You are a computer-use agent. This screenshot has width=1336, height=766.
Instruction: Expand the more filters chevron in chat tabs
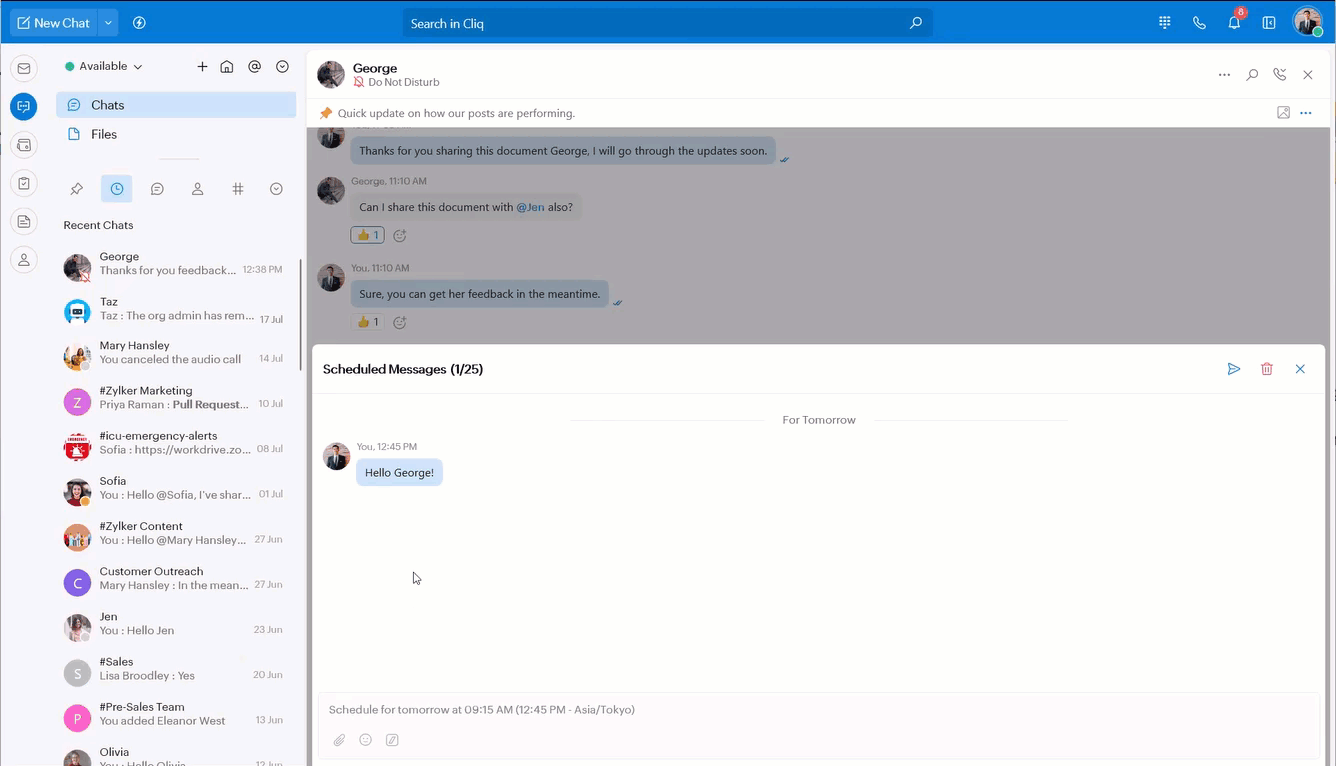coord(277,189)
